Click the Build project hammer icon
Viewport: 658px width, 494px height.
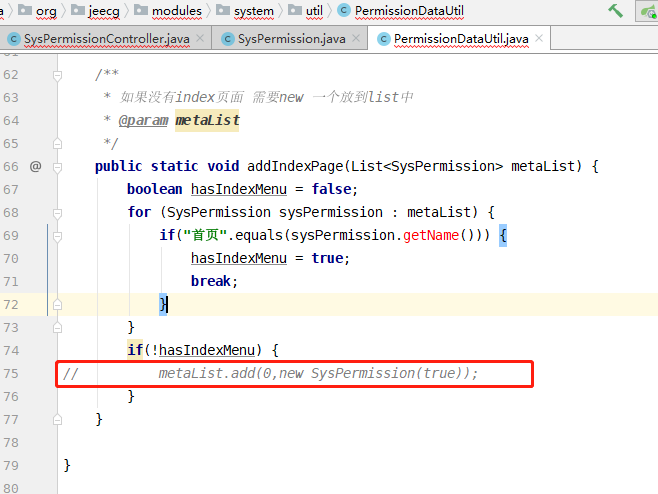pyautogui.click(x=616, y=10)
